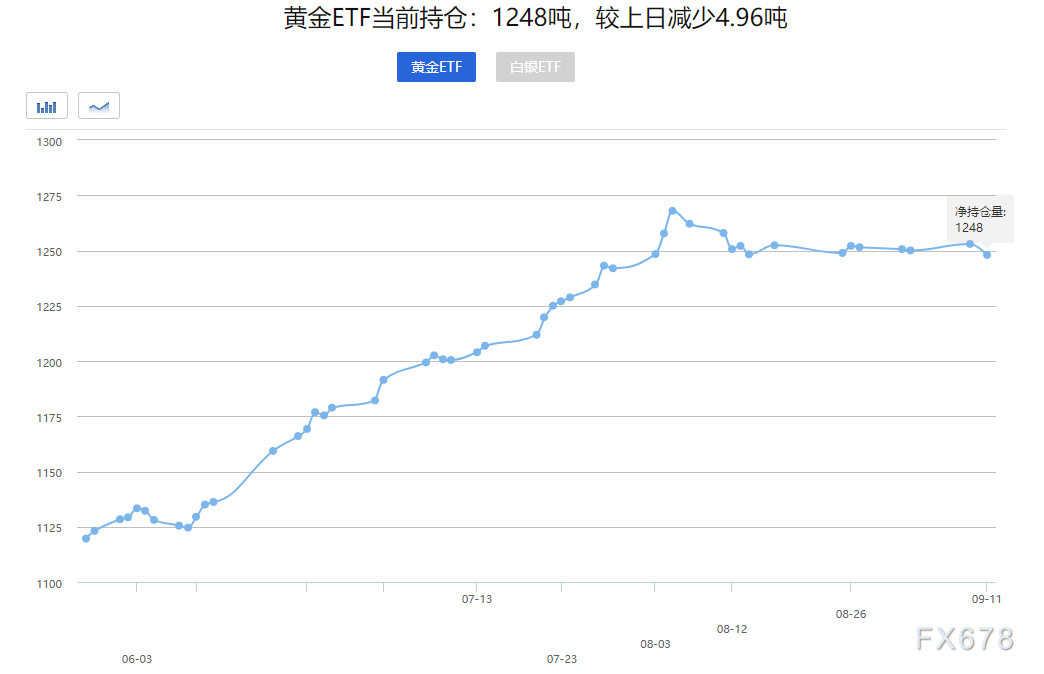The image size is (1044, 674).
Task: Select the 黄金ETF tab
Action: point(436,67)
